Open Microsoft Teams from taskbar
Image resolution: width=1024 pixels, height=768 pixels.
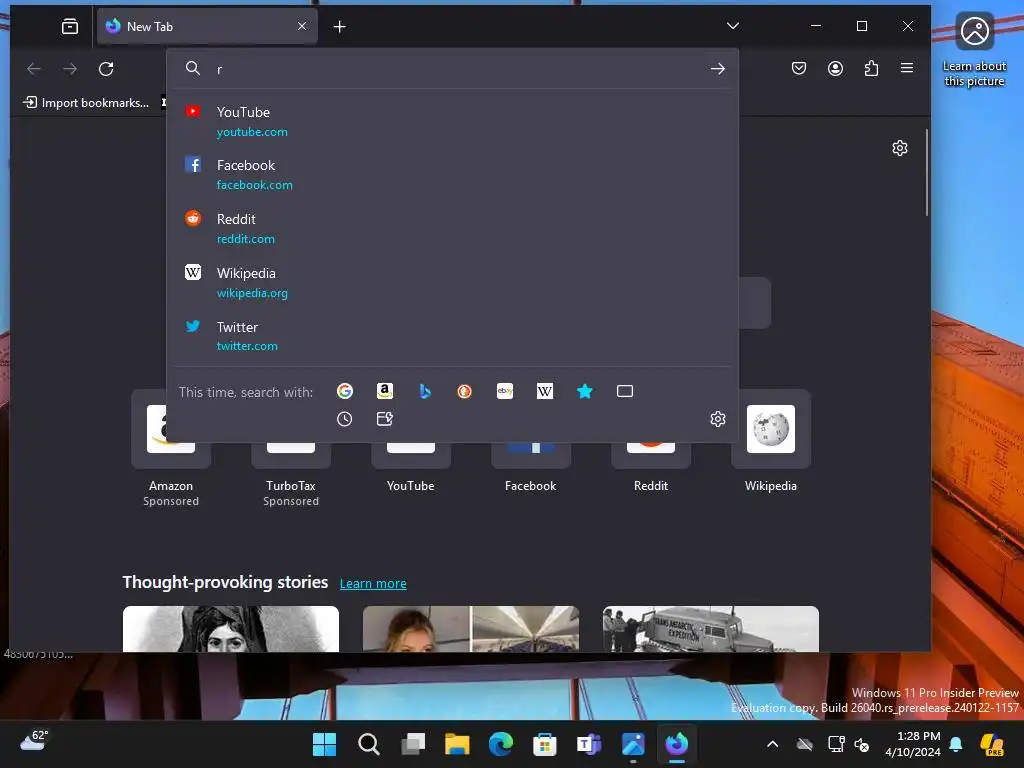[589, 744]
